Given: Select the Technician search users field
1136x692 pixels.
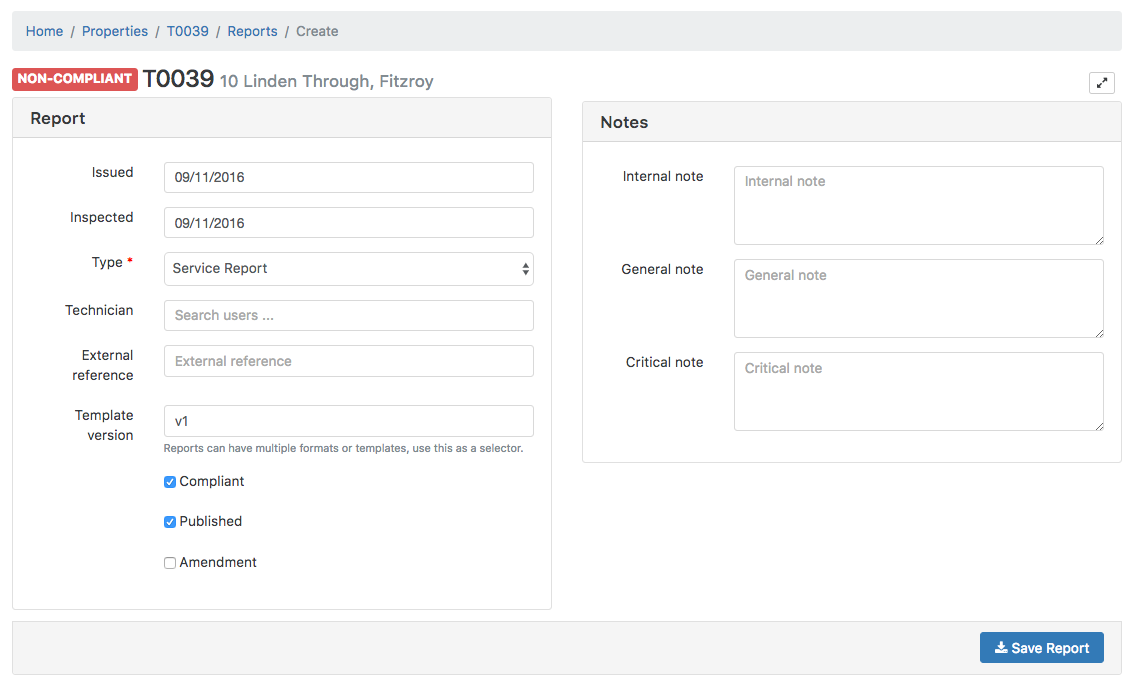Looking at the screenshot, I should pyautogui.click(x=348, y=315).
